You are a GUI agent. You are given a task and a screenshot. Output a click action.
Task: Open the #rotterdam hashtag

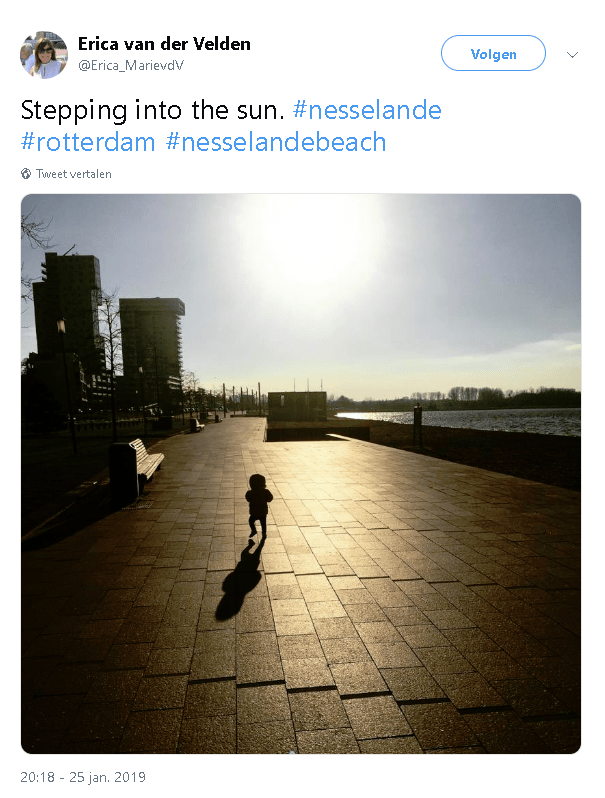88,141
